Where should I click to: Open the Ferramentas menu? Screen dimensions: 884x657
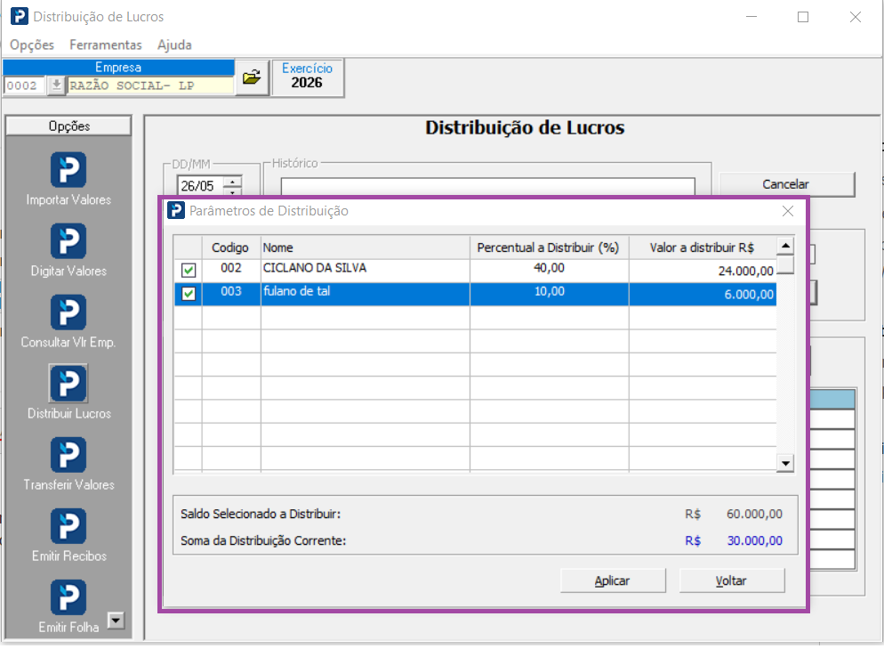105,45
